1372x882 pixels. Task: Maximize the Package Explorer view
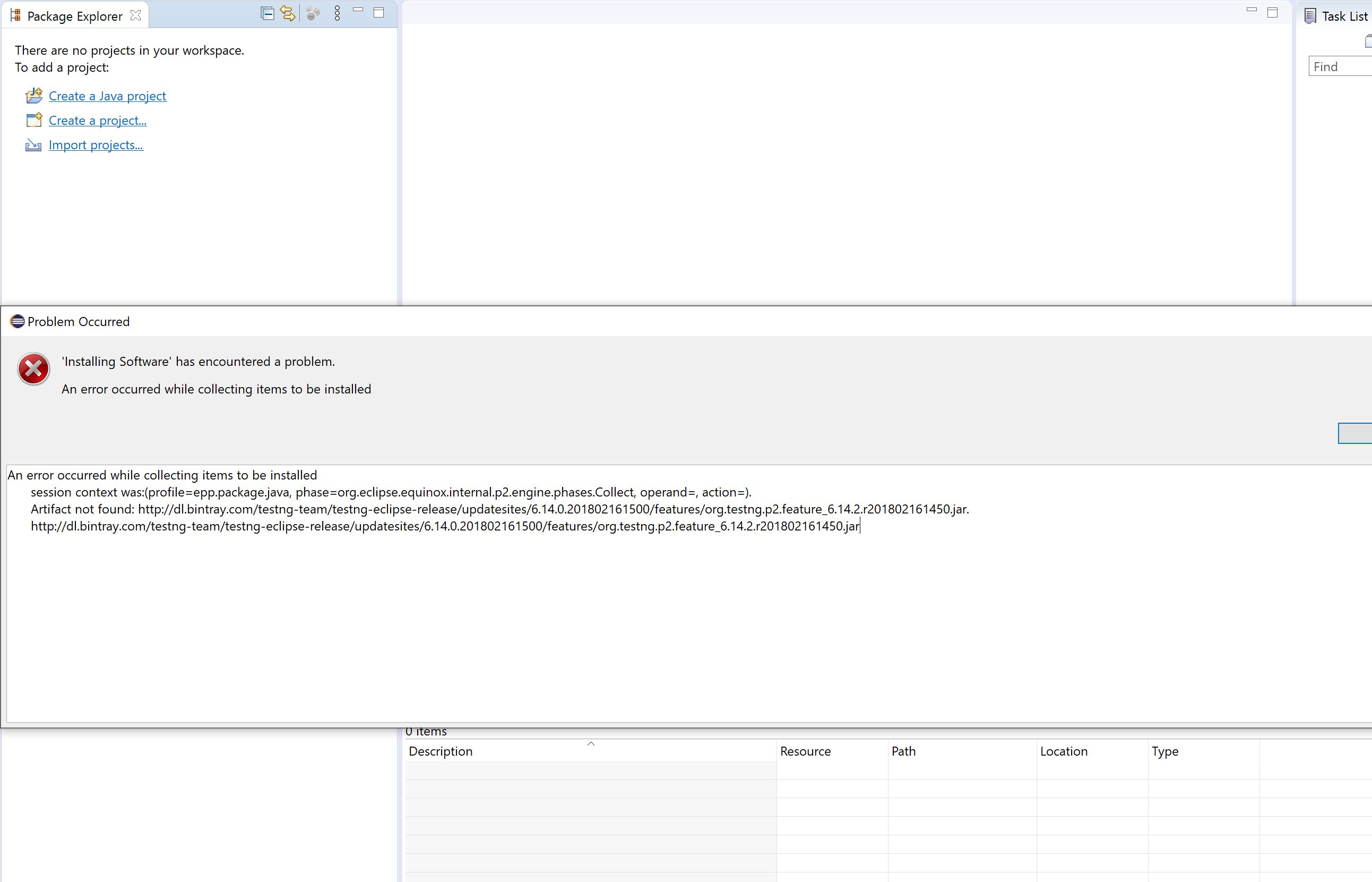click(379, 13)
